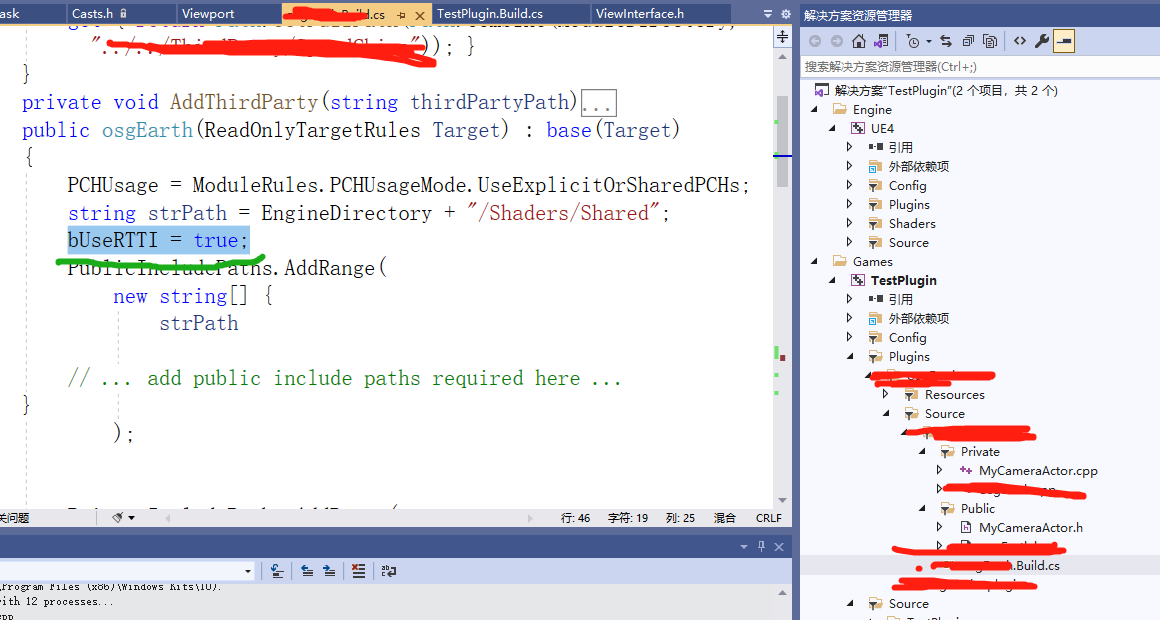Open tab overflow dropdown arrow
The width and height of the screenshot is (1160, 620).
coord(767,14)
